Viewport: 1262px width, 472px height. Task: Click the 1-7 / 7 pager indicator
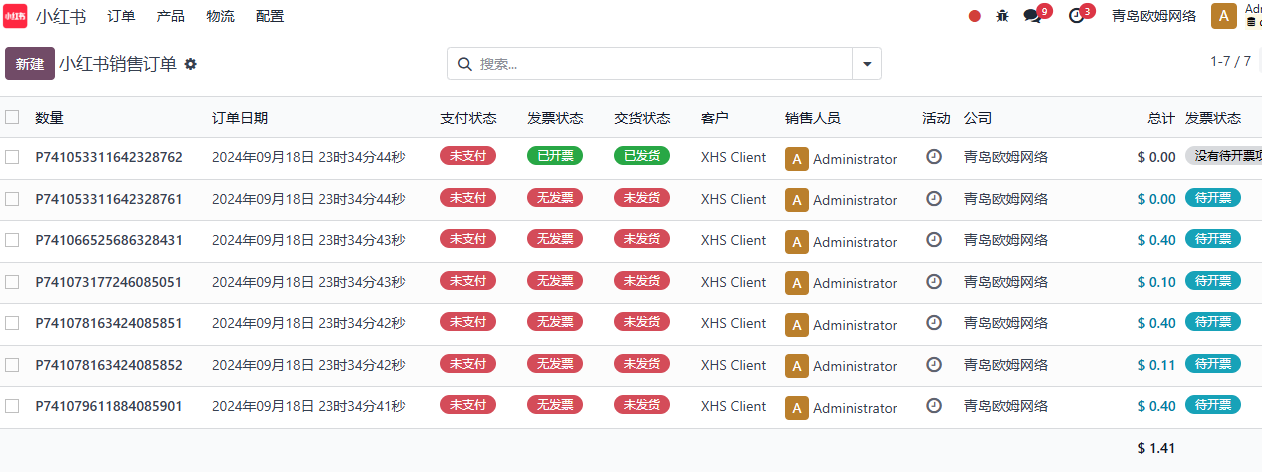click(x=1230, y=61)
